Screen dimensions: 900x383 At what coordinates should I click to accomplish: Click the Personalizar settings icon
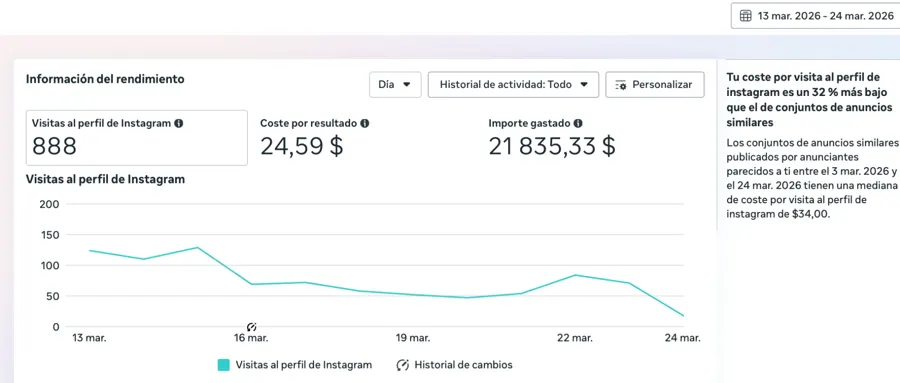click(x=620, y=85)
